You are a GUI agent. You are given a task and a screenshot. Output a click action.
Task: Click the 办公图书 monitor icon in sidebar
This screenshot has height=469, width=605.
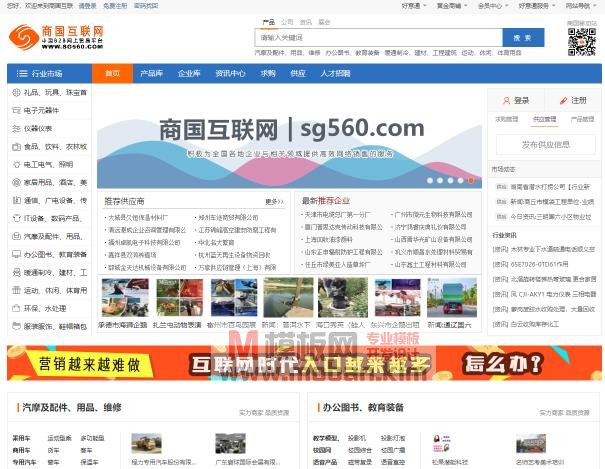tap(16, 254)
